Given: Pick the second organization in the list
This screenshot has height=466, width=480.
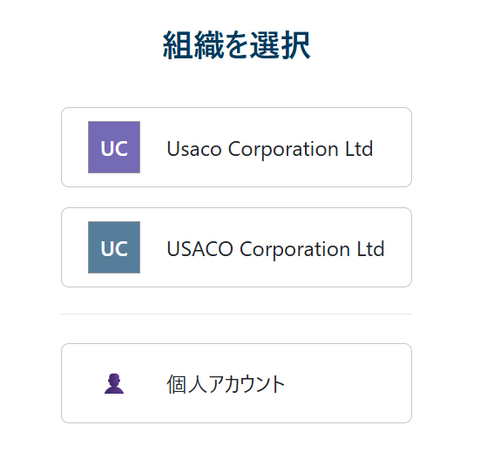Looking at the screenshot, I should 236,247.
